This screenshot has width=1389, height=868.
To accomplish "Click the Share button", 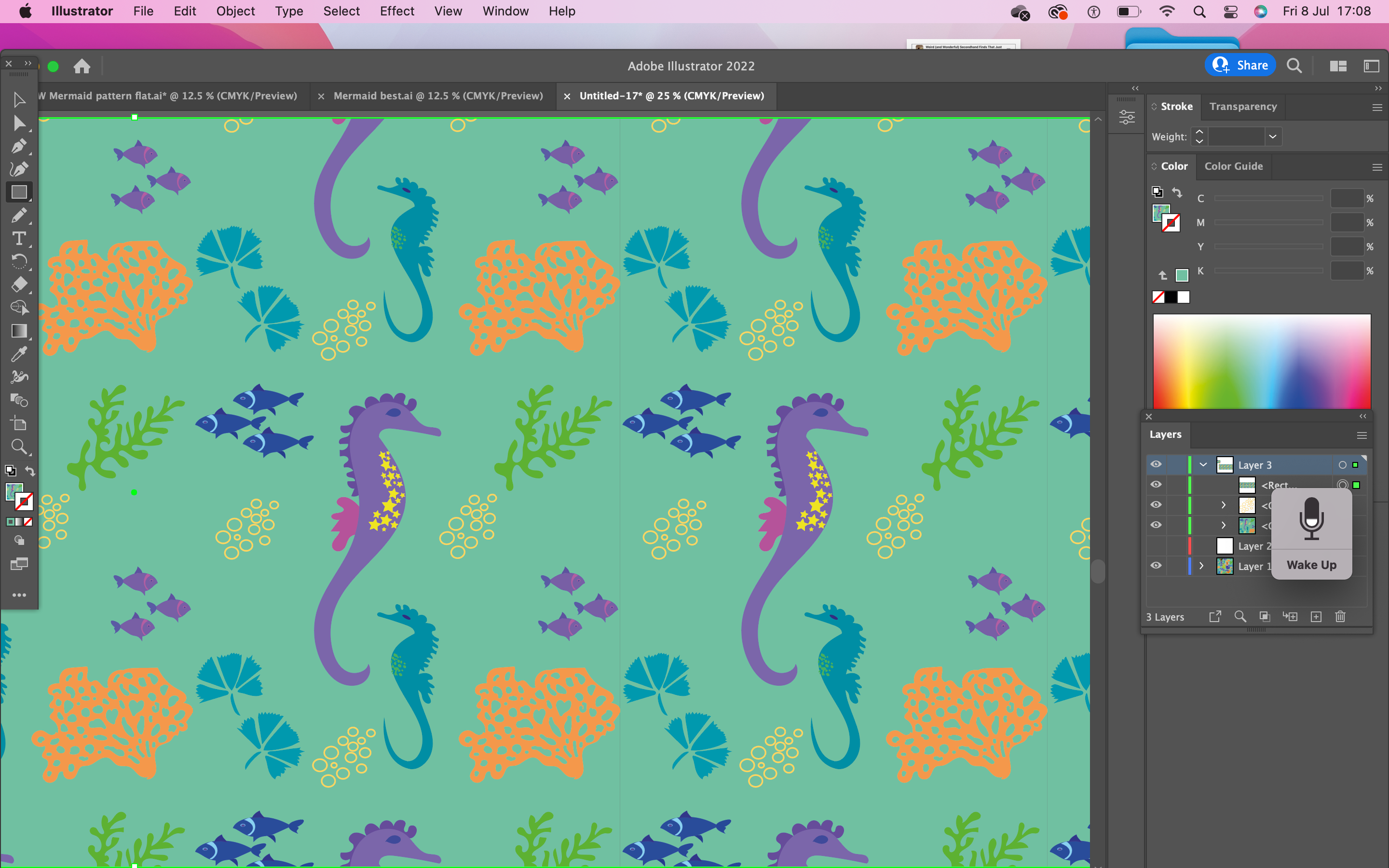I will tap(1240, 66).
